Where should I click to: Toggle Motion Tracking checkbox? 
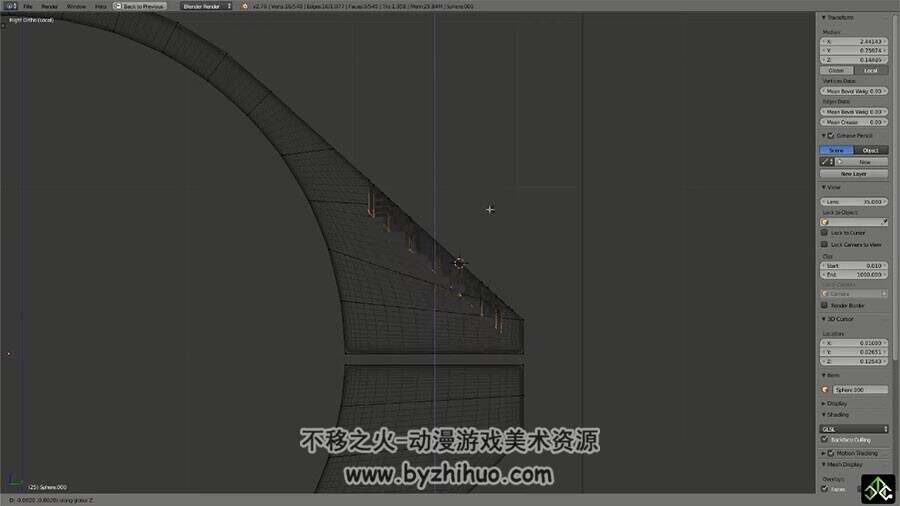pyautogui.click(x=831, y=453)
